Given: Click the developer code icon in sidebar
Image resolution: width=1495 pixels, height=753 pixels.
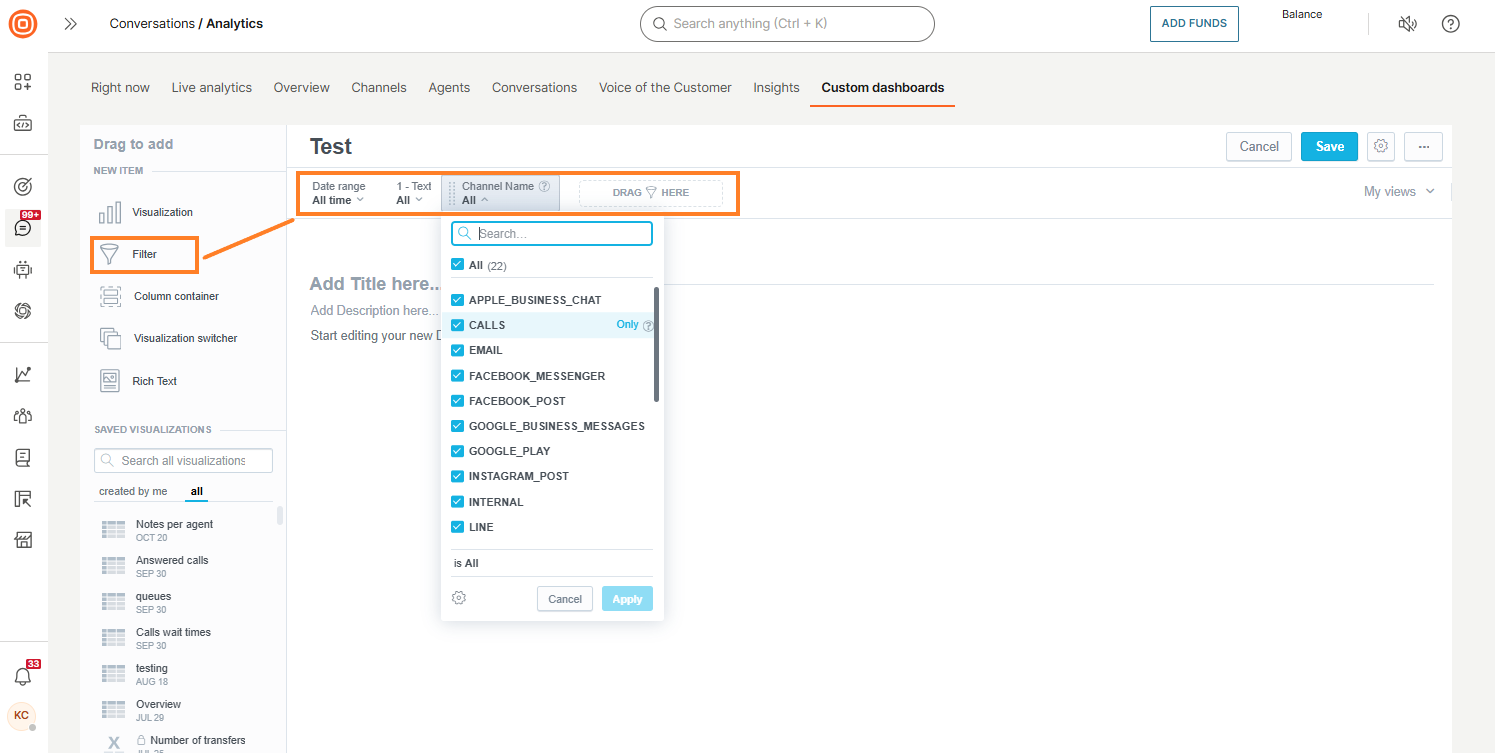Looking at the screenshot, I should point(22,123).
